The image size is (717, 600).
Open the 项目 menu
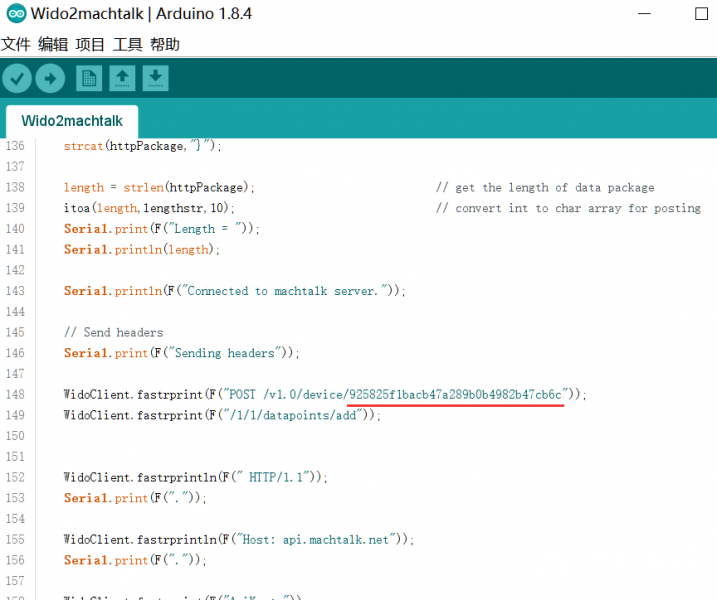90,45
